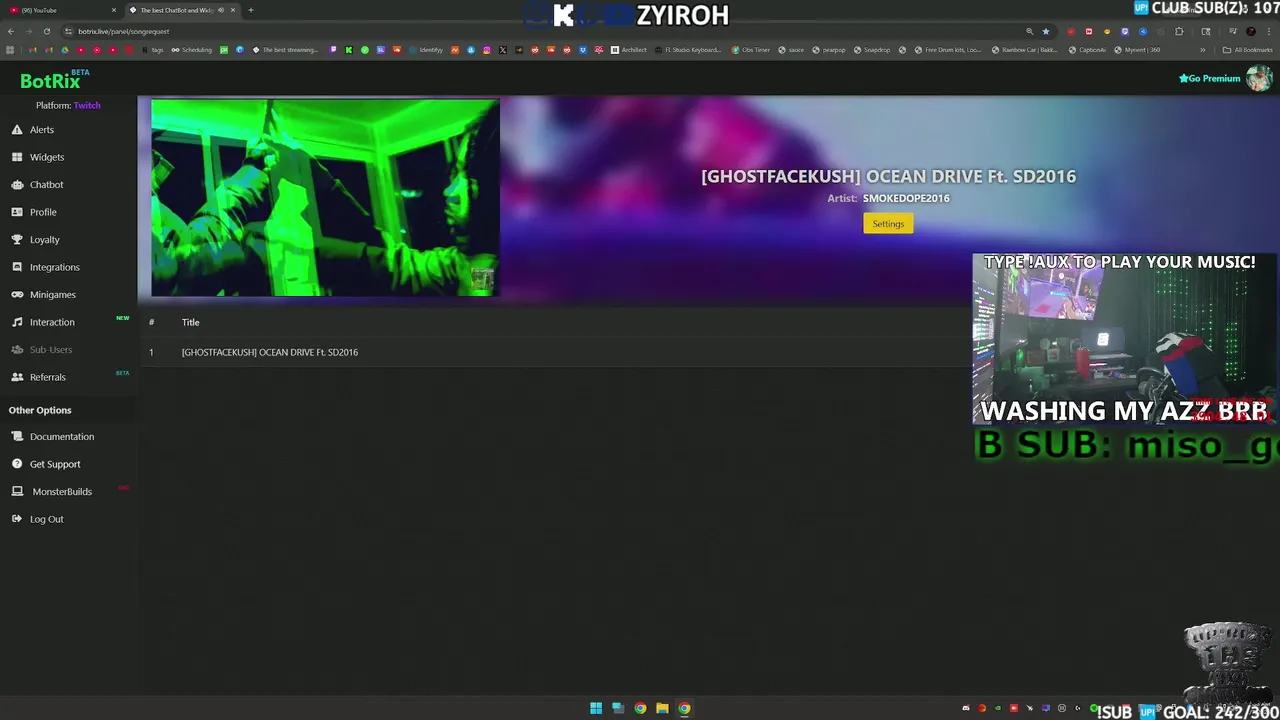Open user avatar in top right corner

pyautogui.click(x=1258, y=78)
